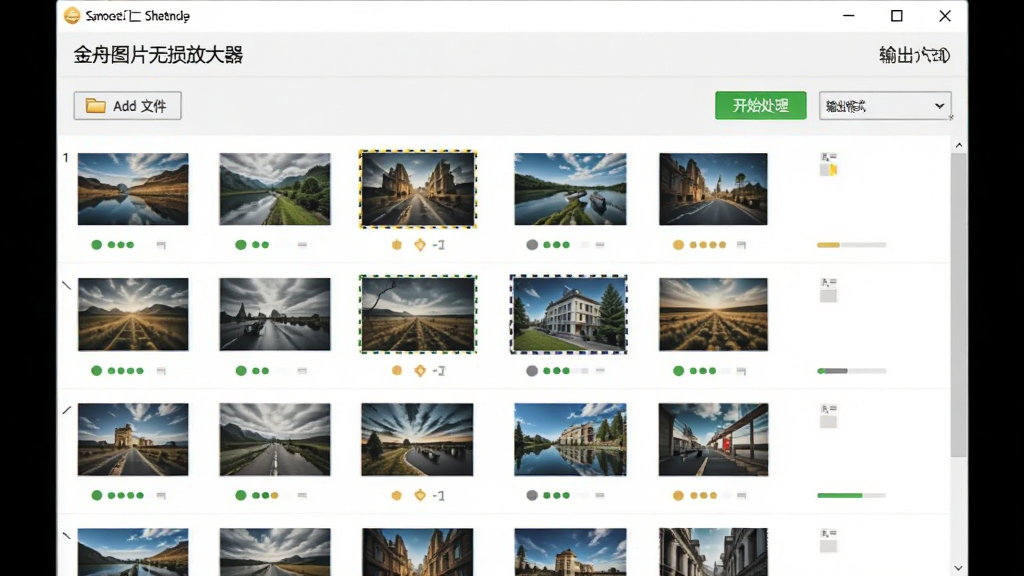Select the green-dashed field with branch thumbnail

pos(418,314)
